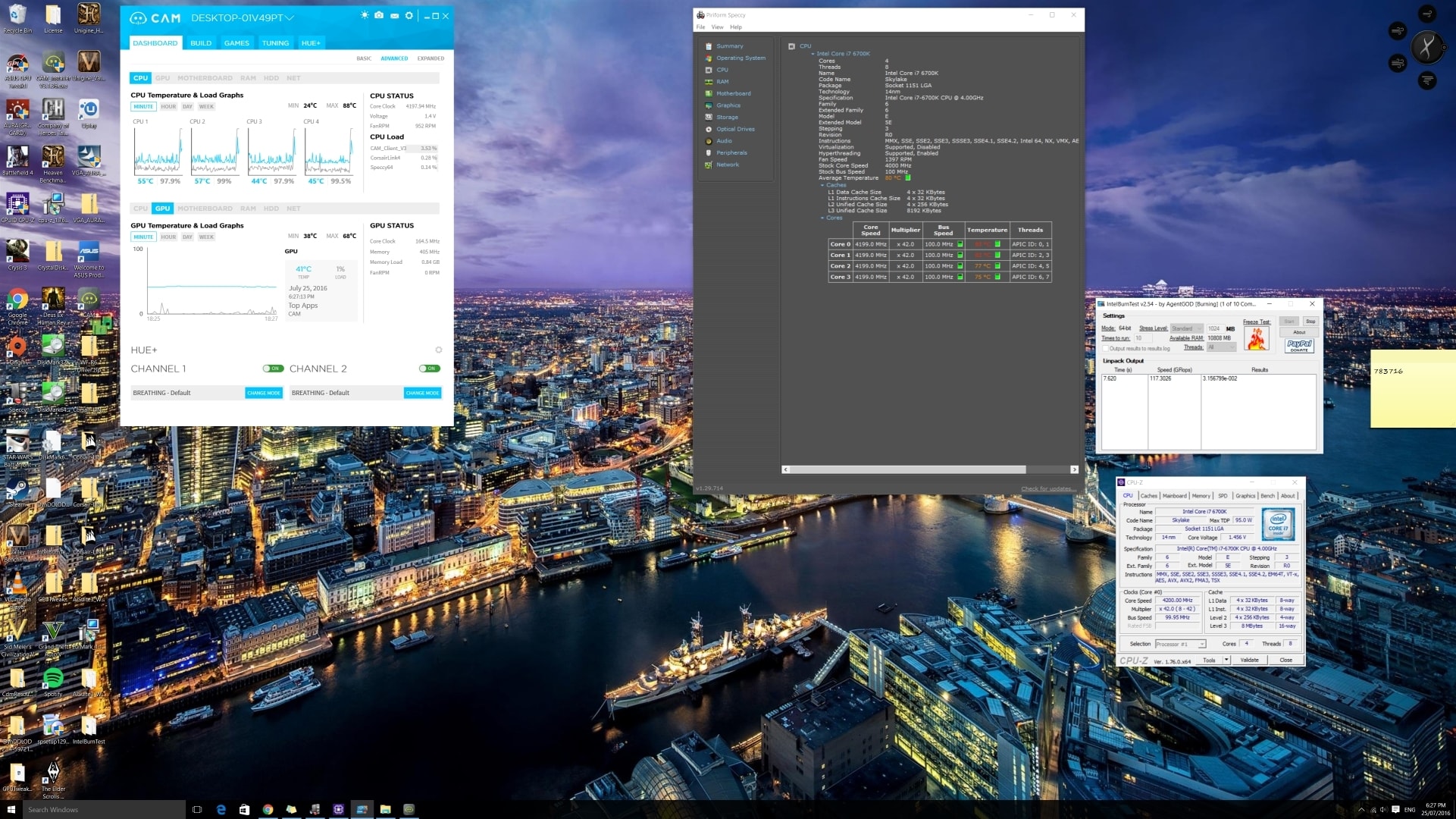Select MINUTE range for CPU graphs

tap(143, 107)
